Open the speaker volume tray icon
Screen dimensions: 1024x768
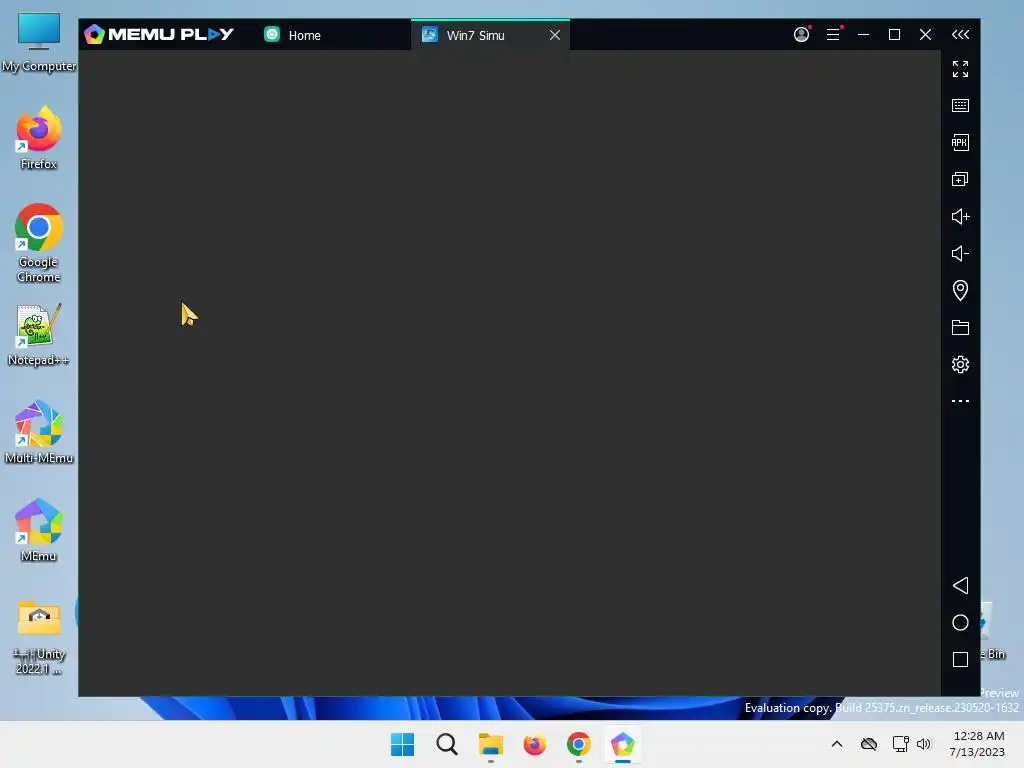[923, 744]
